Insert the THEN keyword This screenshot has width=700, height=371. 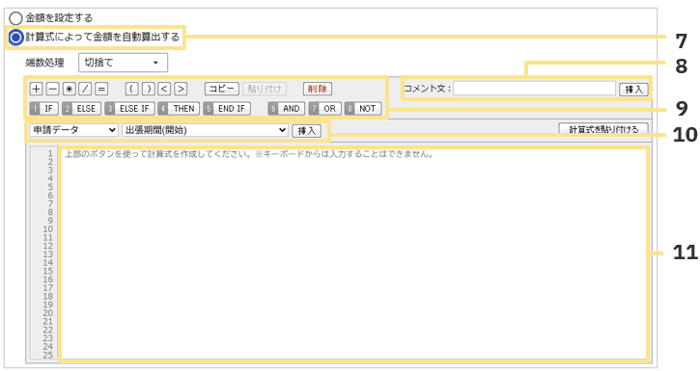(179, 108)
